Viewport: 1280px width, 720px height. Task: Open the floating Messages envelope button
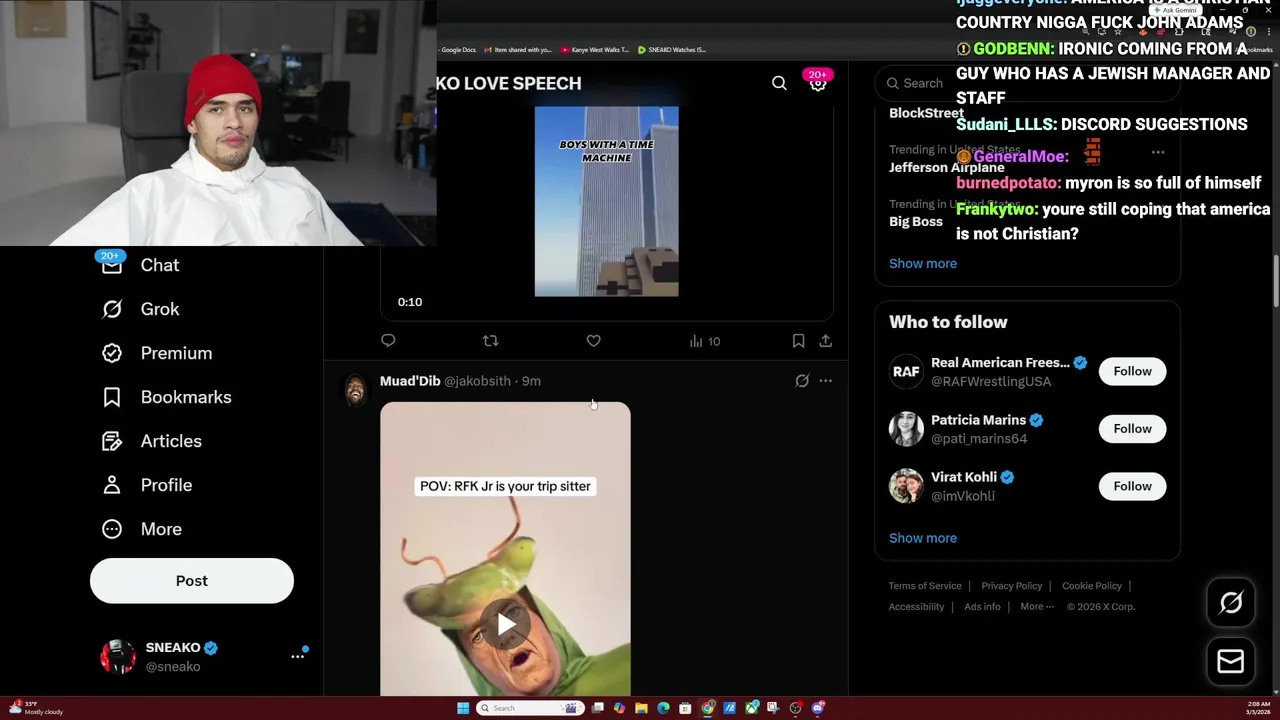[x=1231, y=662]
